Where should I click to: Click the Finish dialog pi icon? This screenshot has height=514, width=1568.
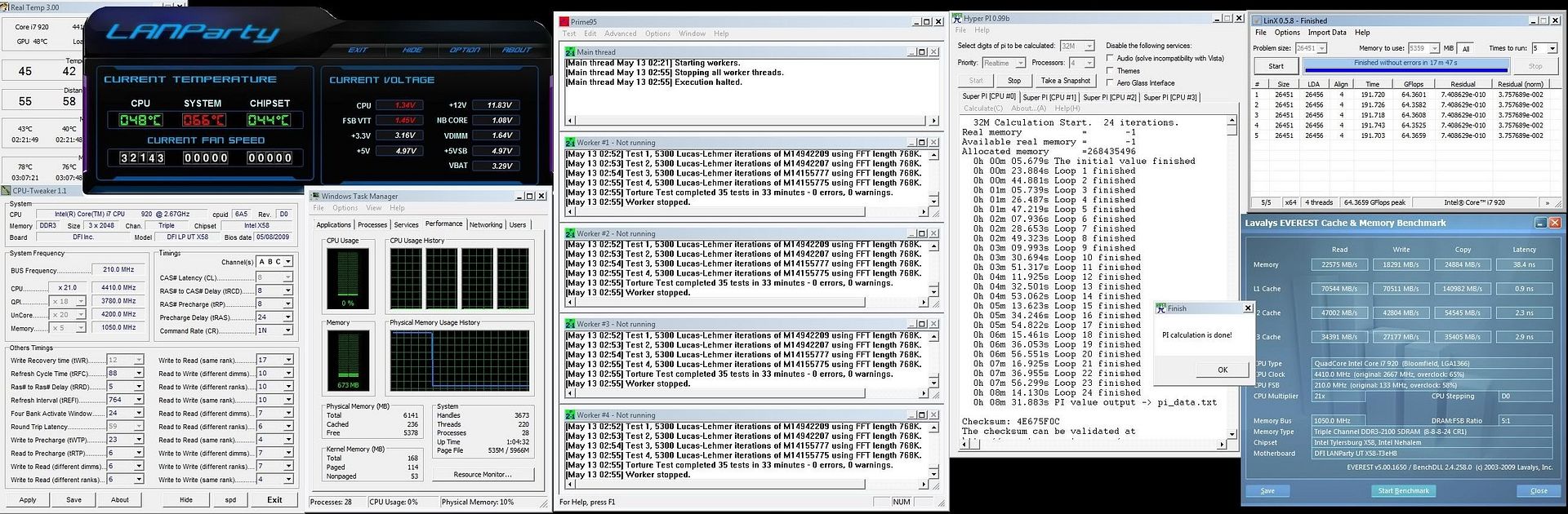(x=1161, y=308)
